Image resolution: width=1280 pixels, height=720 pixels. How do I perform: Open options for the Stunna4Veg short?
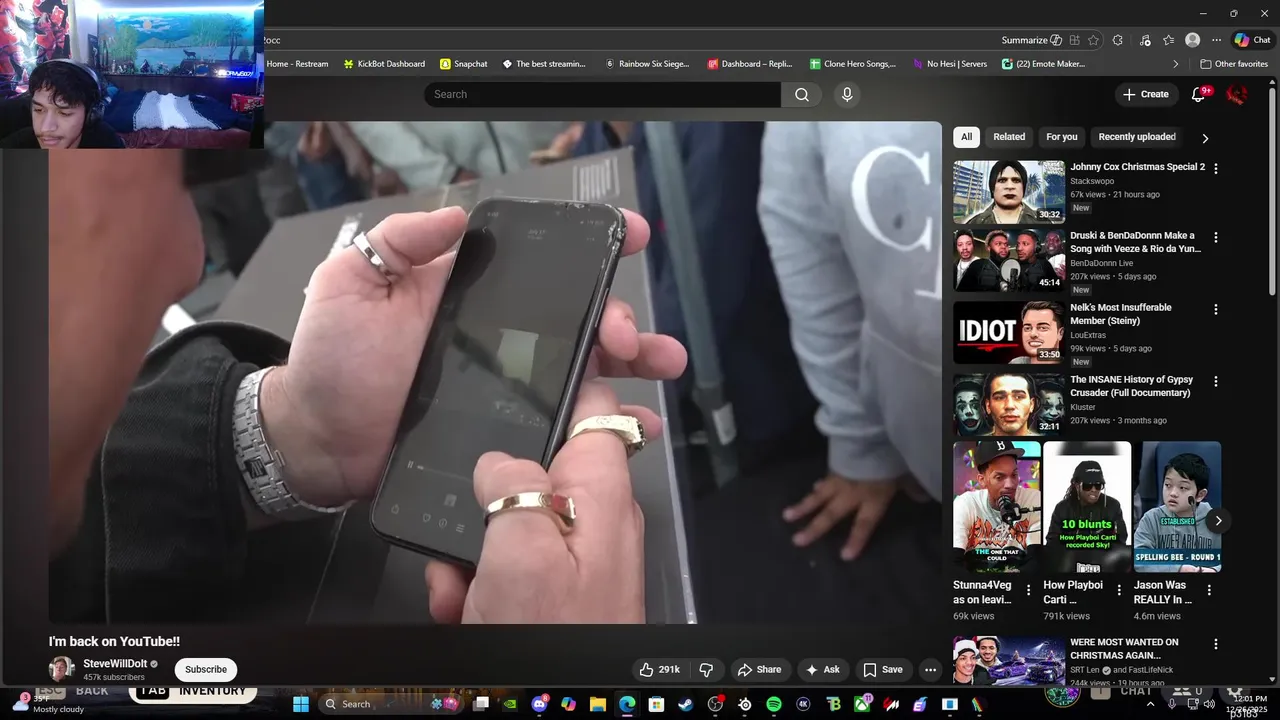point(1029,590)
